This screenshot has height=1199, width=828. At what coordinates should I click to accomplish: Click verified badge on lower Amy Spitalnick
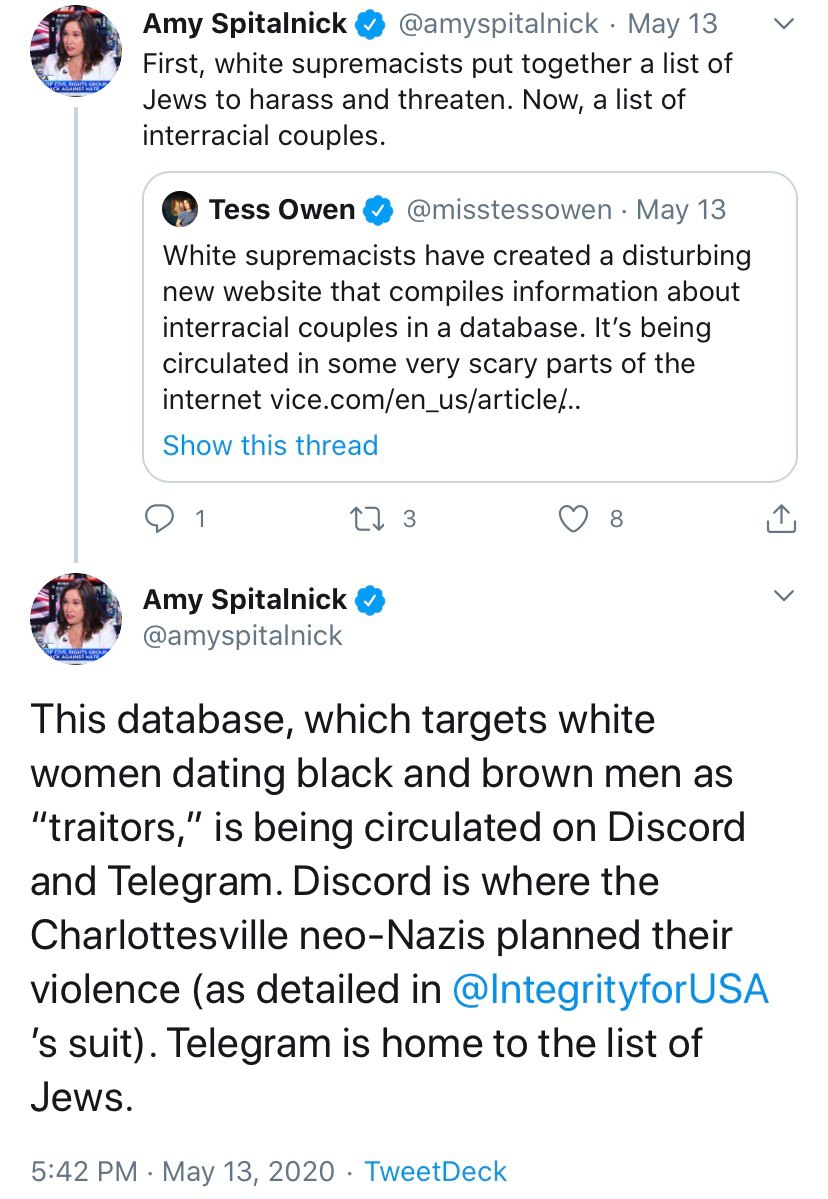372,600
